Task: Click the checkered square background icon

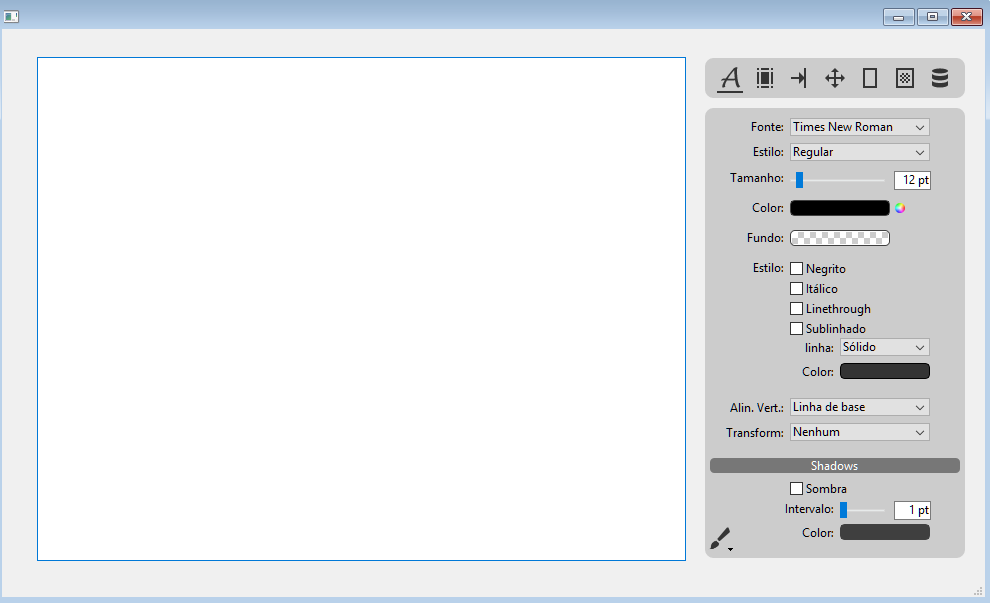Action: (x=905, y=78)
